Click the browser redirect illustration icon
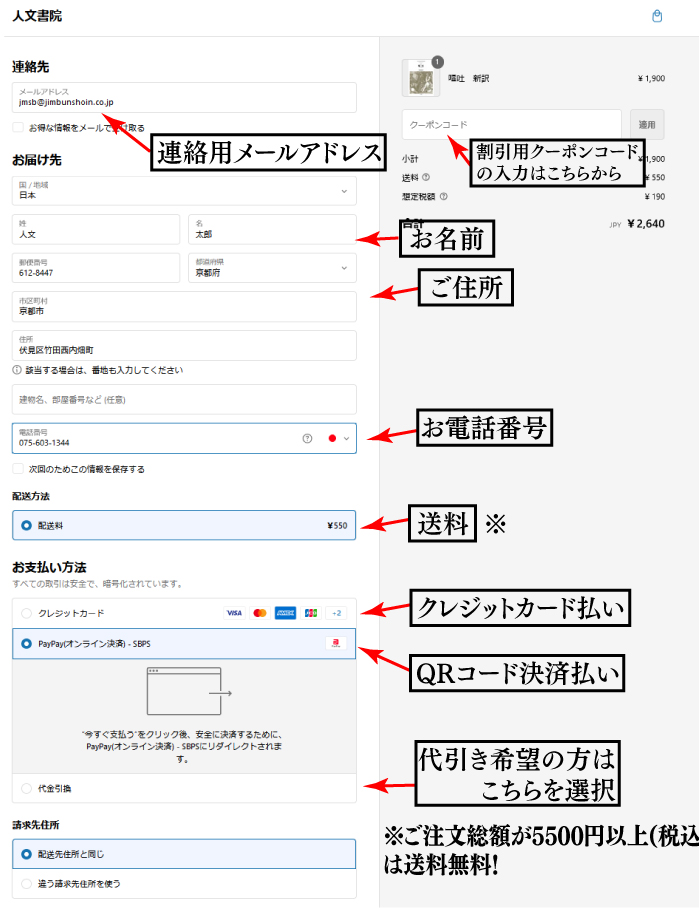The image size is (699, 908). click(x=189, y=691)
